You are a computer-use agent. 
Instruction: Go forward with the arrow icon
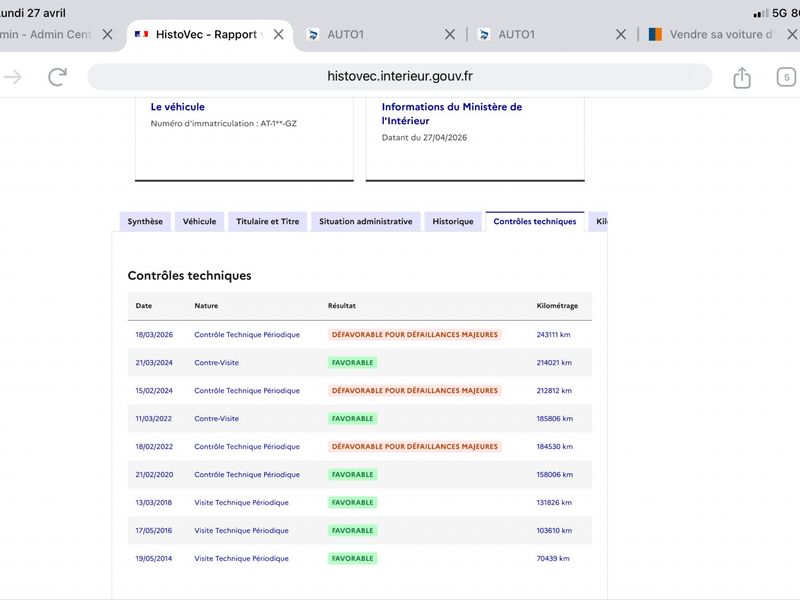pyautogui.click(x=13, y=77)
